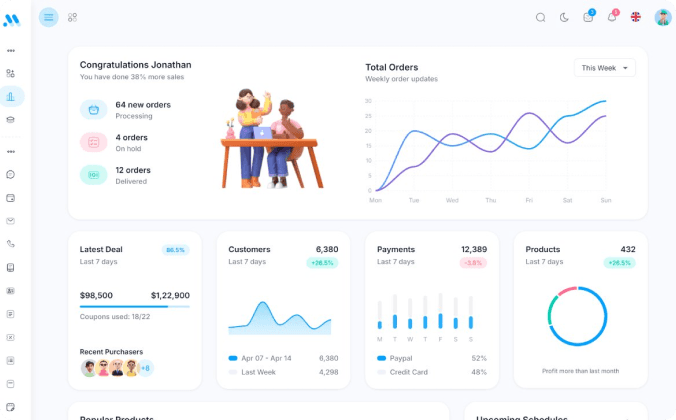The image size is (676, 420).
Task: Open the search icon in the header
Action: tap(540, 17)
